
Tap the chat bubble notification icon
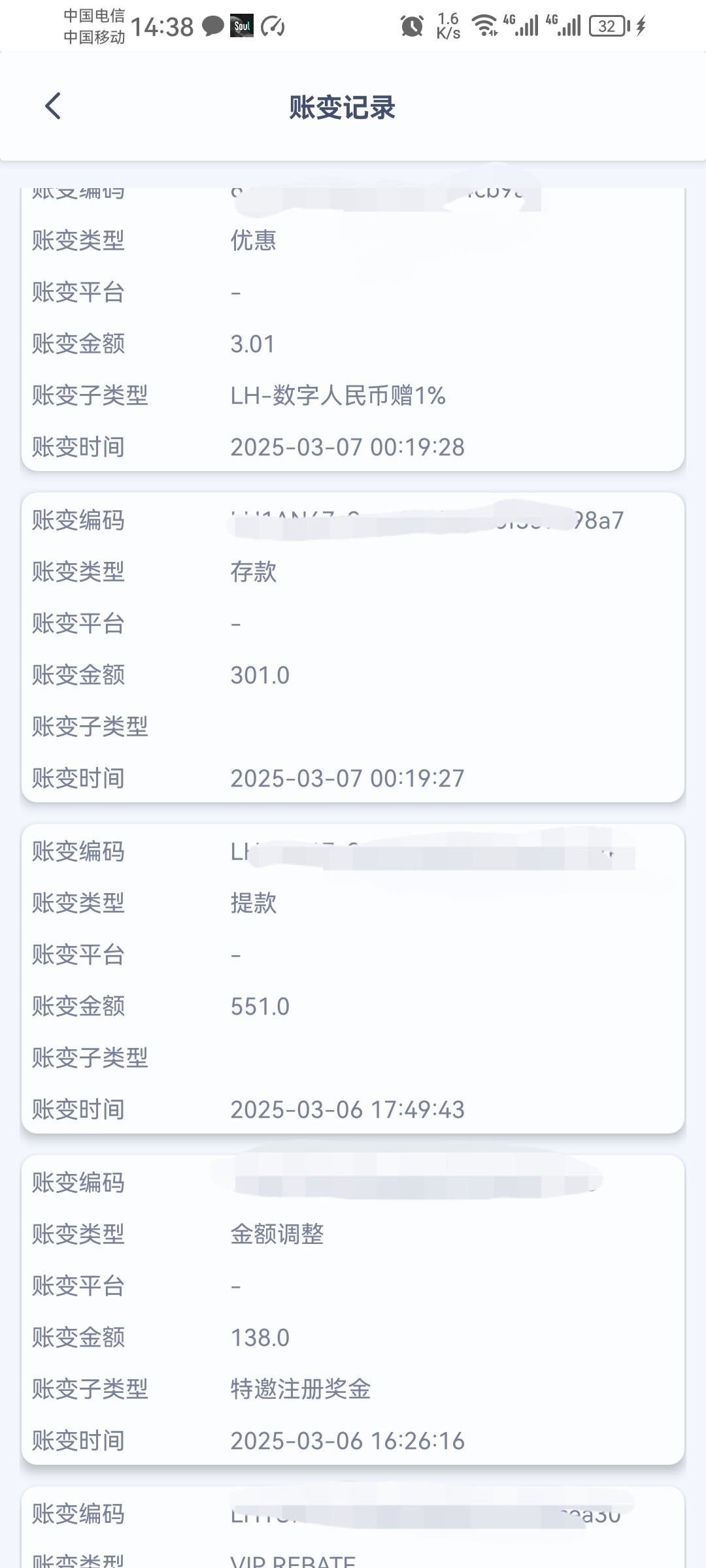click(212, 26)
